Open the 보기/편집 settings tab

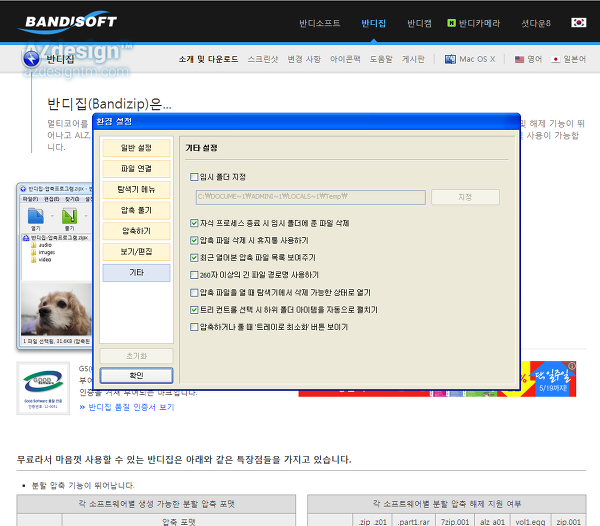coord(136,251)
